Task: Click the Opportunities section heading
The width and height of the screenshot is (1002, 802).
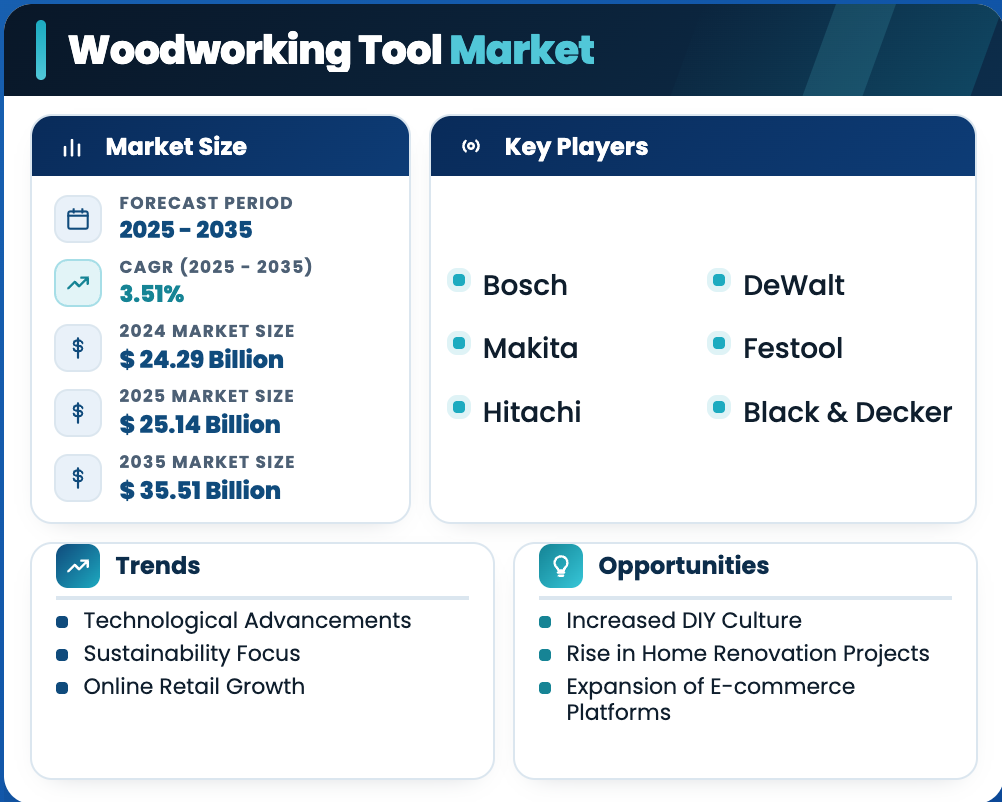Action: pyautogui.click(x=684, y=566)
